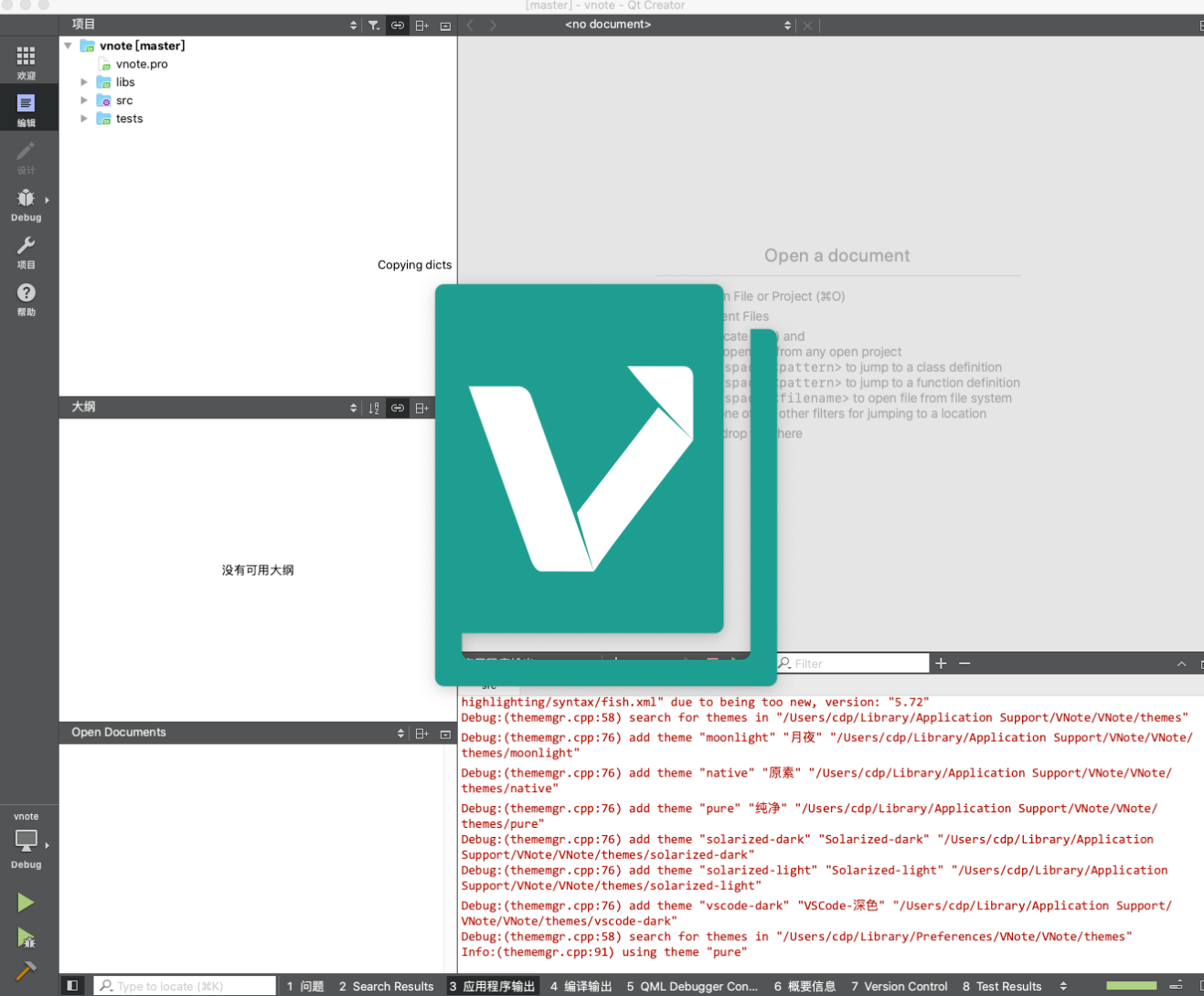
Task: Toggle synchronize with editor in 项目 panel
Action: coord(398,26)
